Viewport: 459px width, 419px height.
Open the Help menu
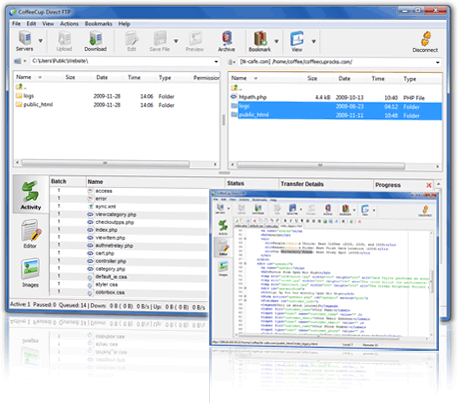click(x=124, y=24)
